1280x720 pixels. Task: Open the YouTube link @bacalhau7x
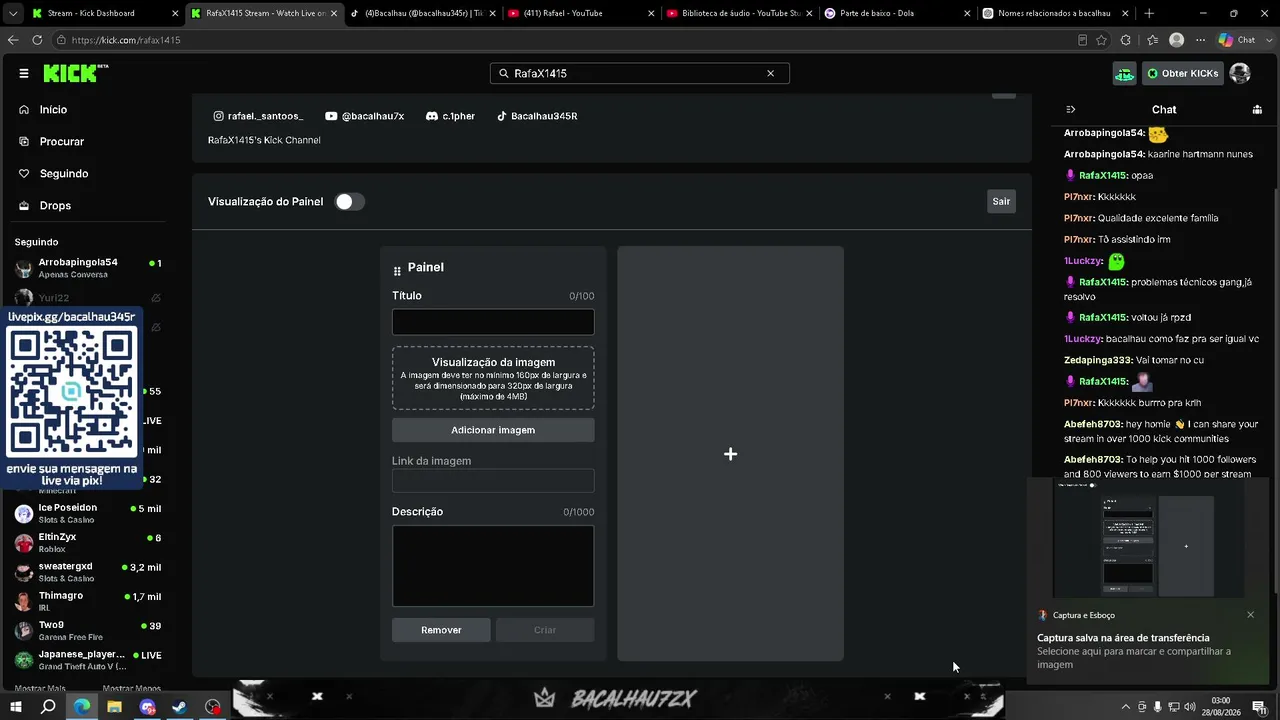tap(365, 116)
